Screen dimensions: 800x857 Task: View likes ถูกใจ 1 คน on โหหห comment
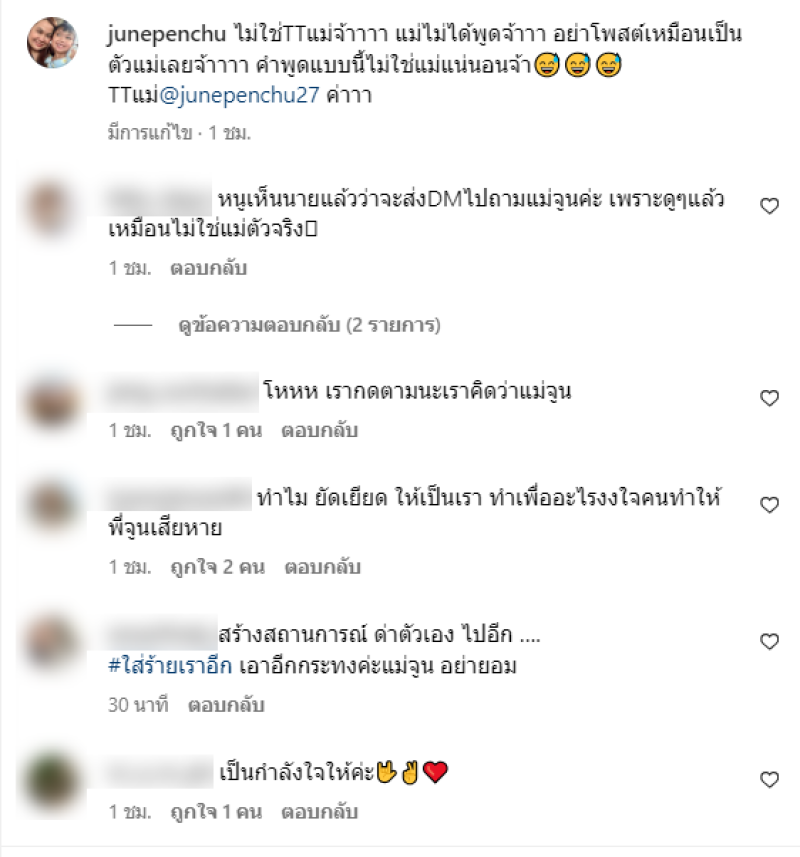coord(216,430)
